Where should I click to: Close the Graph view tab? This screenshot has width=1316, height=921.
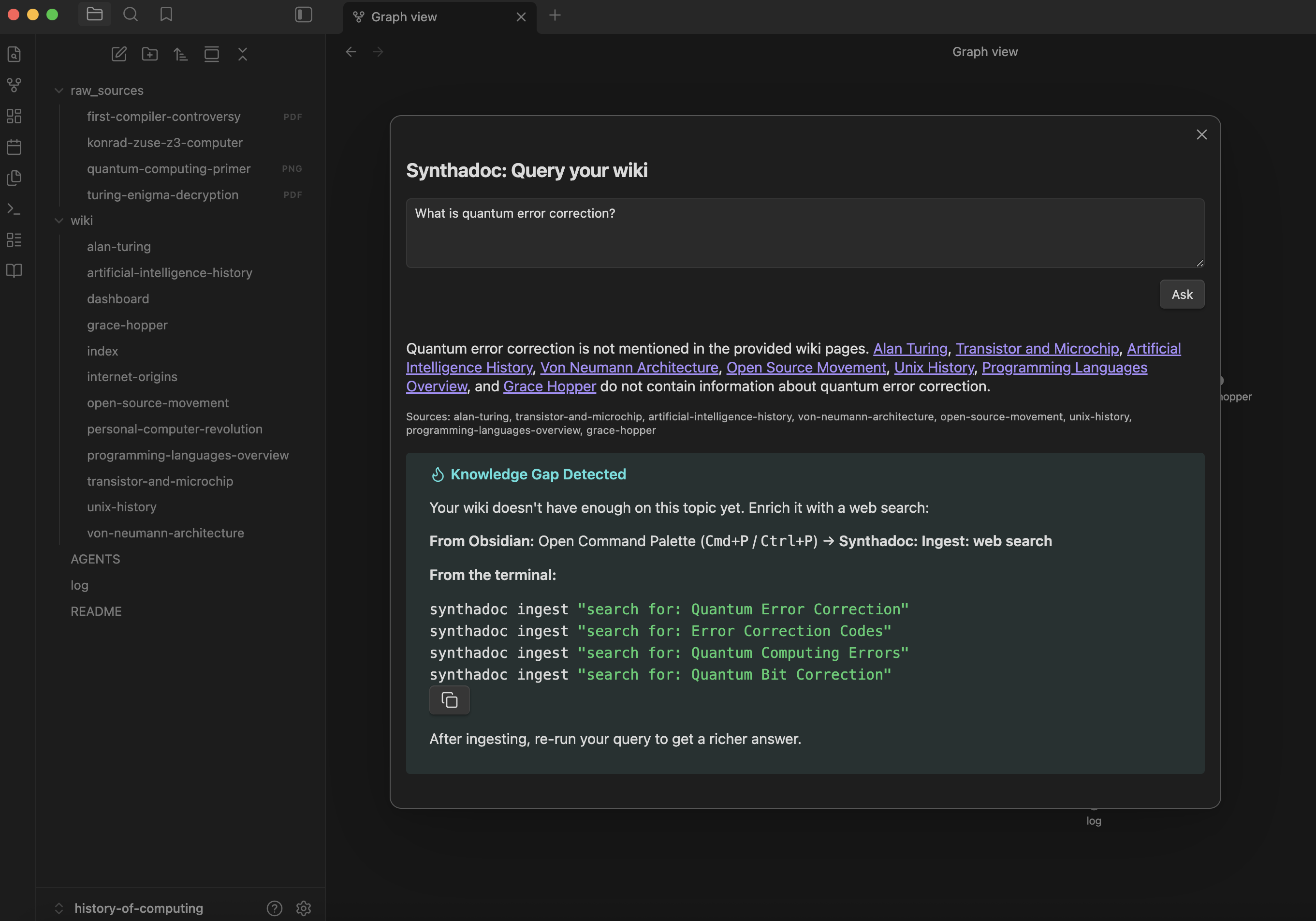coord(520,17)
